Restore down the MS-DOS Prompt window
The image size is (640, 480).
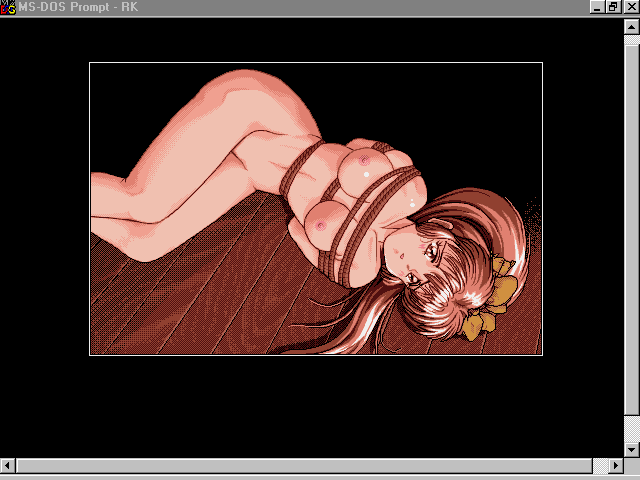point(613,7)
